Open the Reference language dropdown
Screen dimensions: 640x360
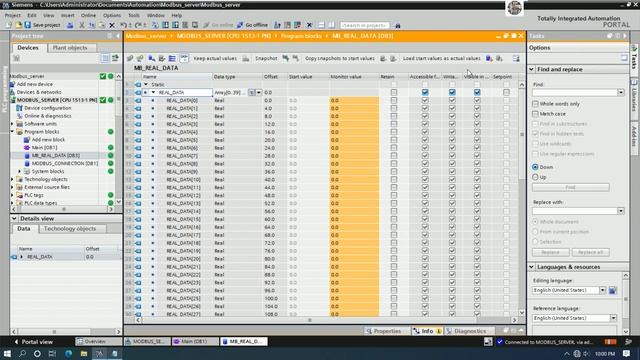613,318
